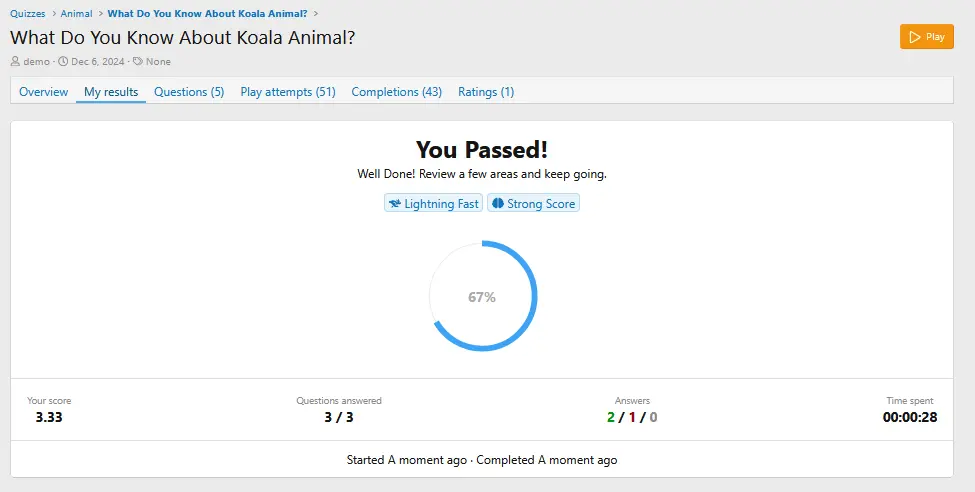Click the tag icon beside None
Screen dimensions: 975x492
[x=137, y=62]
